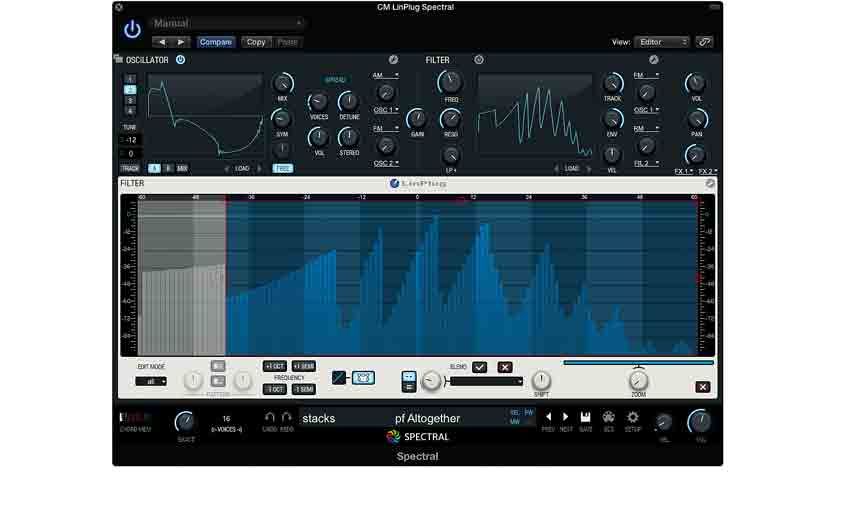Click the Copy button
The image size is (850, 505).
click(x=256, y=42)
